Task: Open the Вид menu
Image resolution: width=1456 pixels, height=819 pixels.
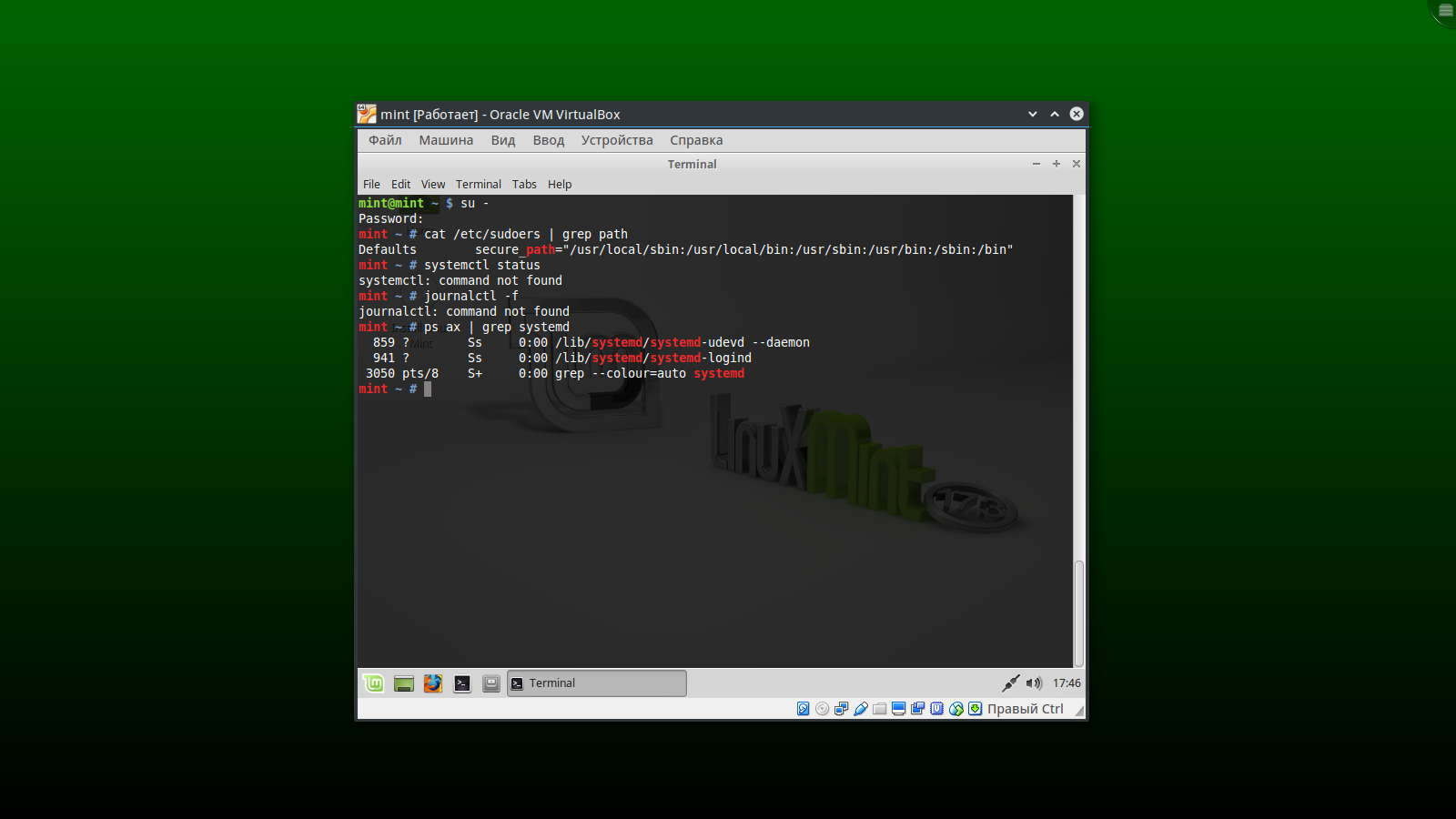Action: (x=503, y=140)
